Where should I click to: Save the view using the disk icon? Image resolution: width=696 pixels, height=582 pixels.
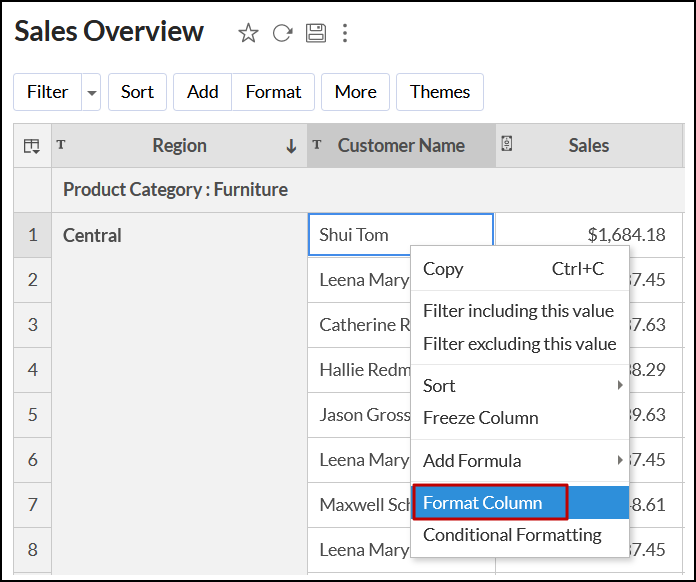316,33
